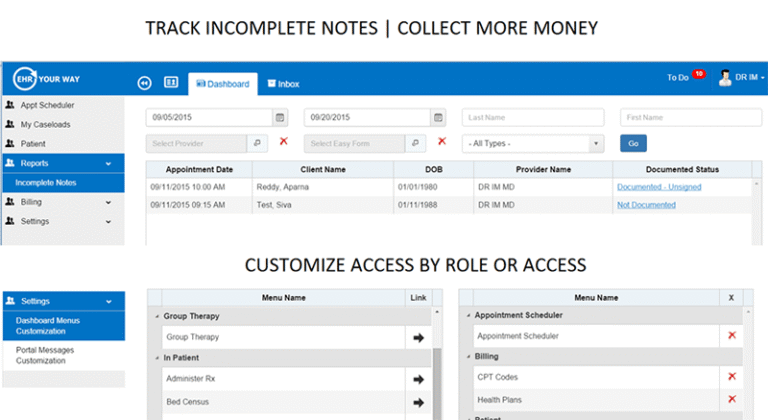Open the All Types dropdown

click(x=533, y=144)
